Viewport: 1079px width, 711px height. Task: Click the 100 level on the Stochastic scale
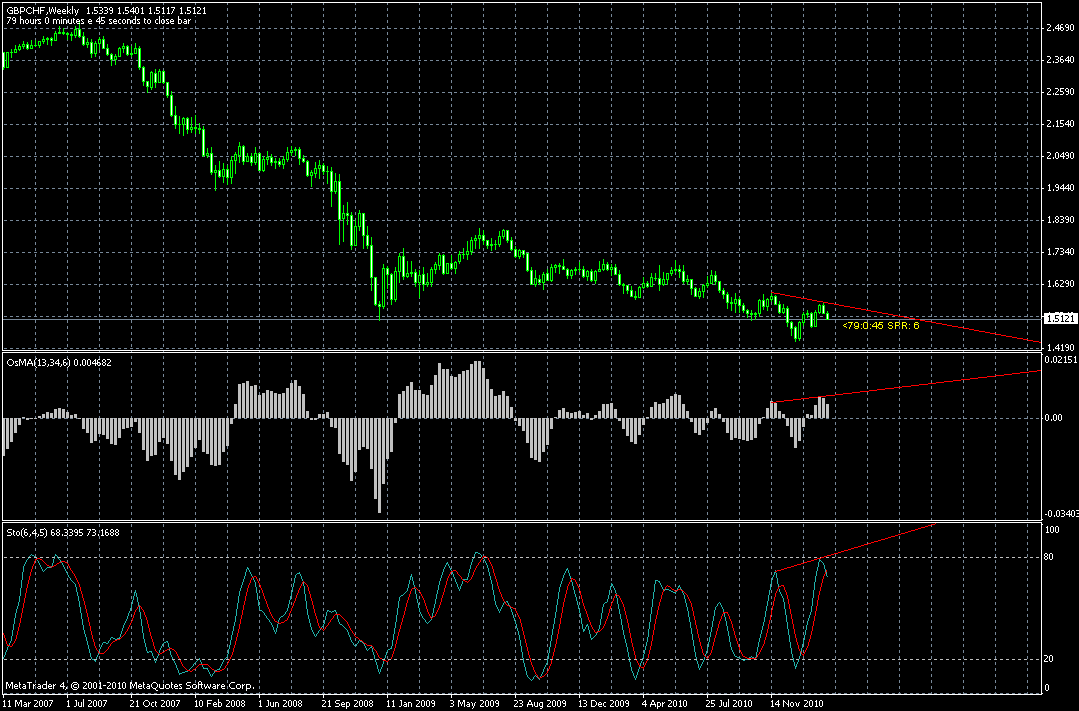(x=1052, y=530)
